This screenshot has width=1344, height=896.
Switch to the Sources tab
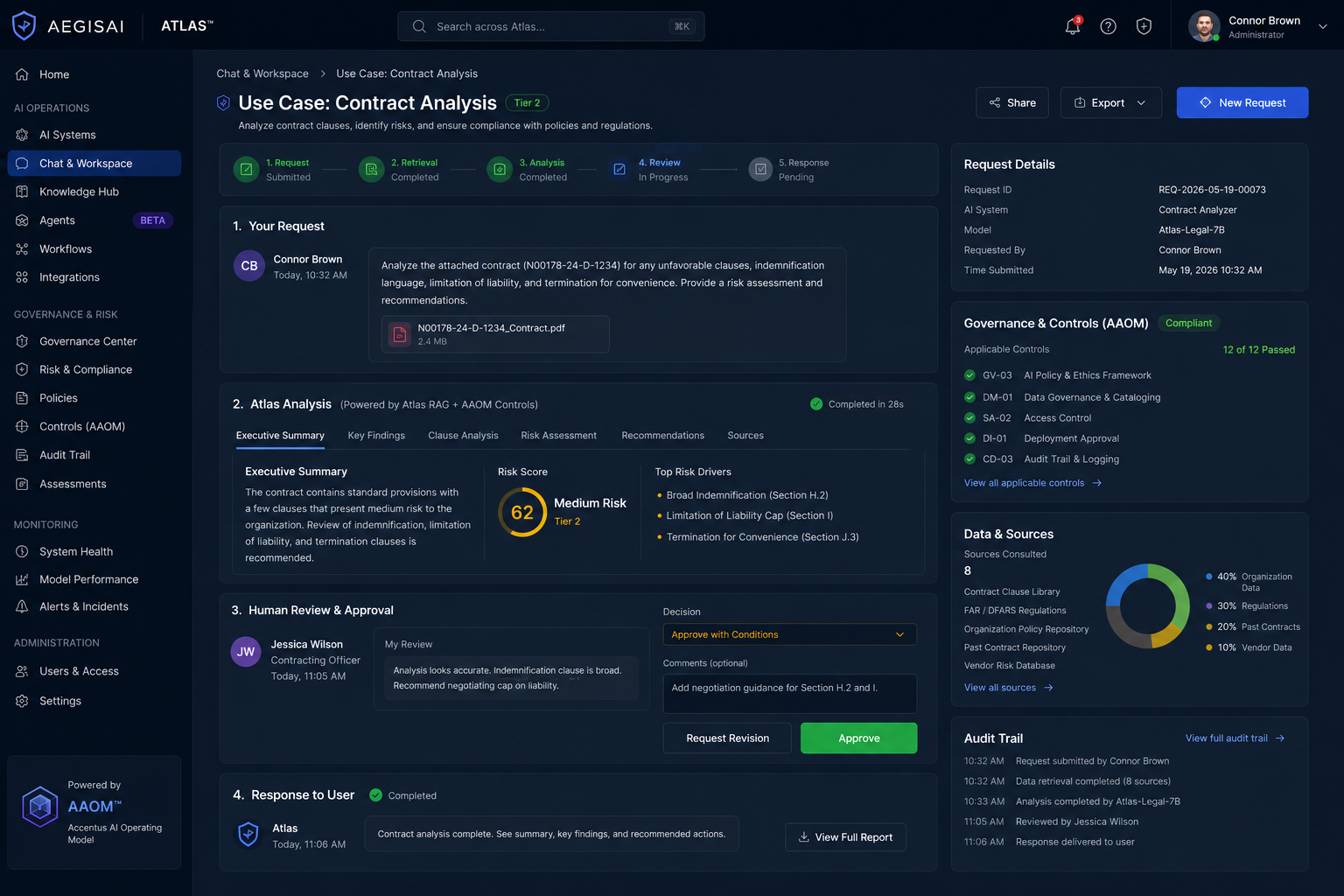coord(745,436)
